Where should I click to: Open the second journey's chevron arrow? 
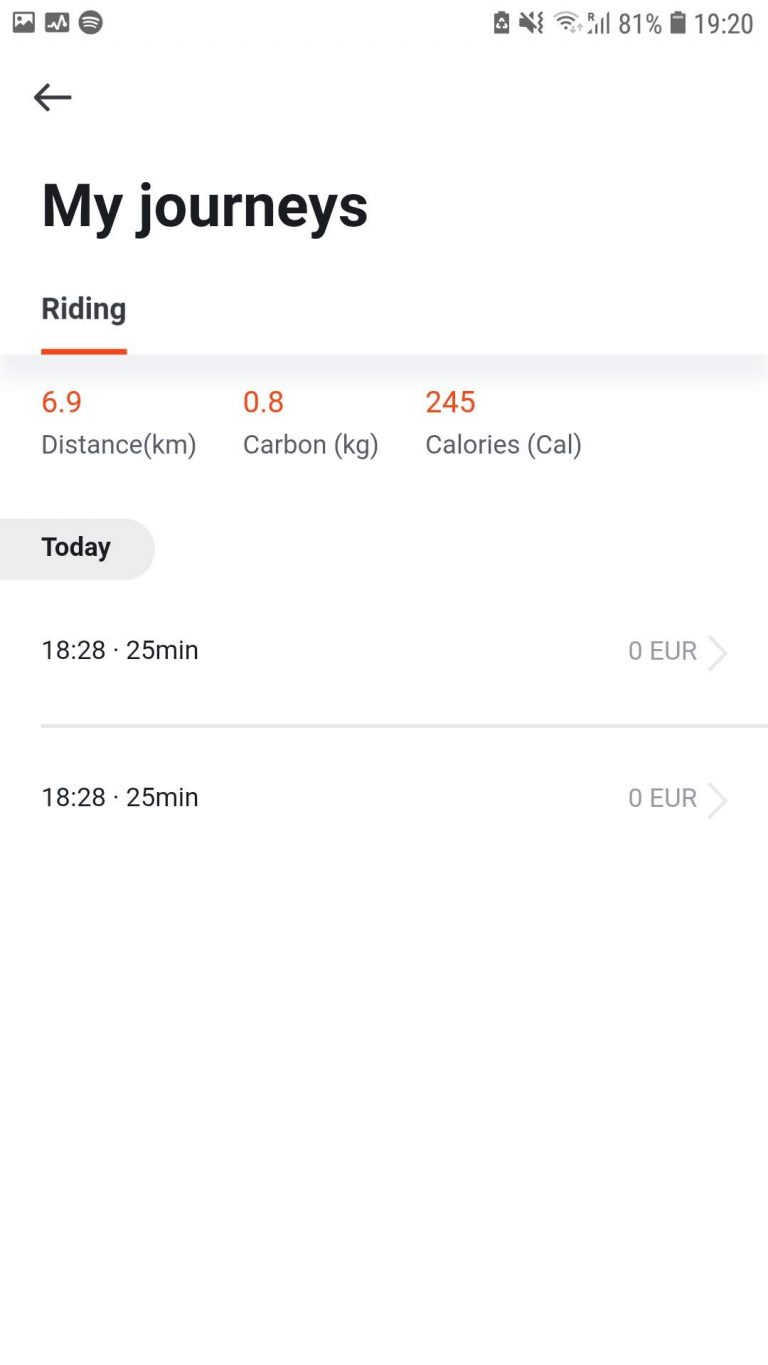[717, 799]
